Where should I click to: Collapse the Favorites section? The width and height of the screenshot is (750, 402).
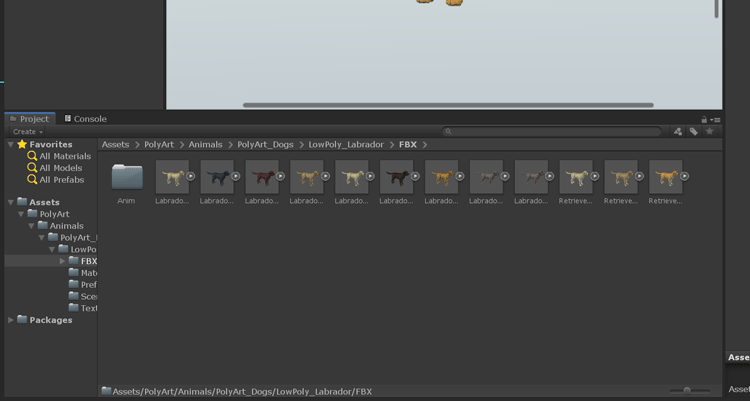click(11, 145)
